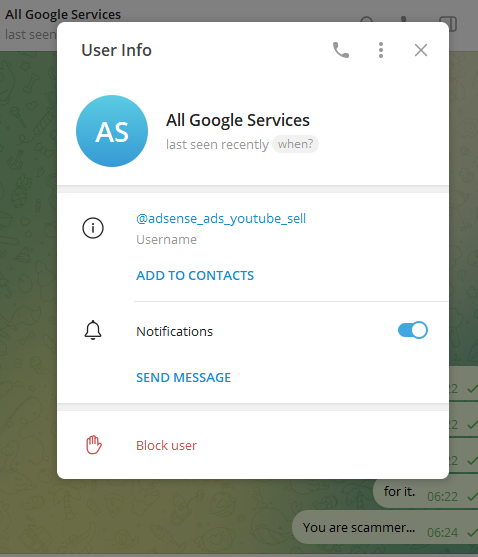This screenshot has height=557, width=478.
Task: Click the side panel toggle icon in header
Action: pyautogui.click(x=448, y=24)
